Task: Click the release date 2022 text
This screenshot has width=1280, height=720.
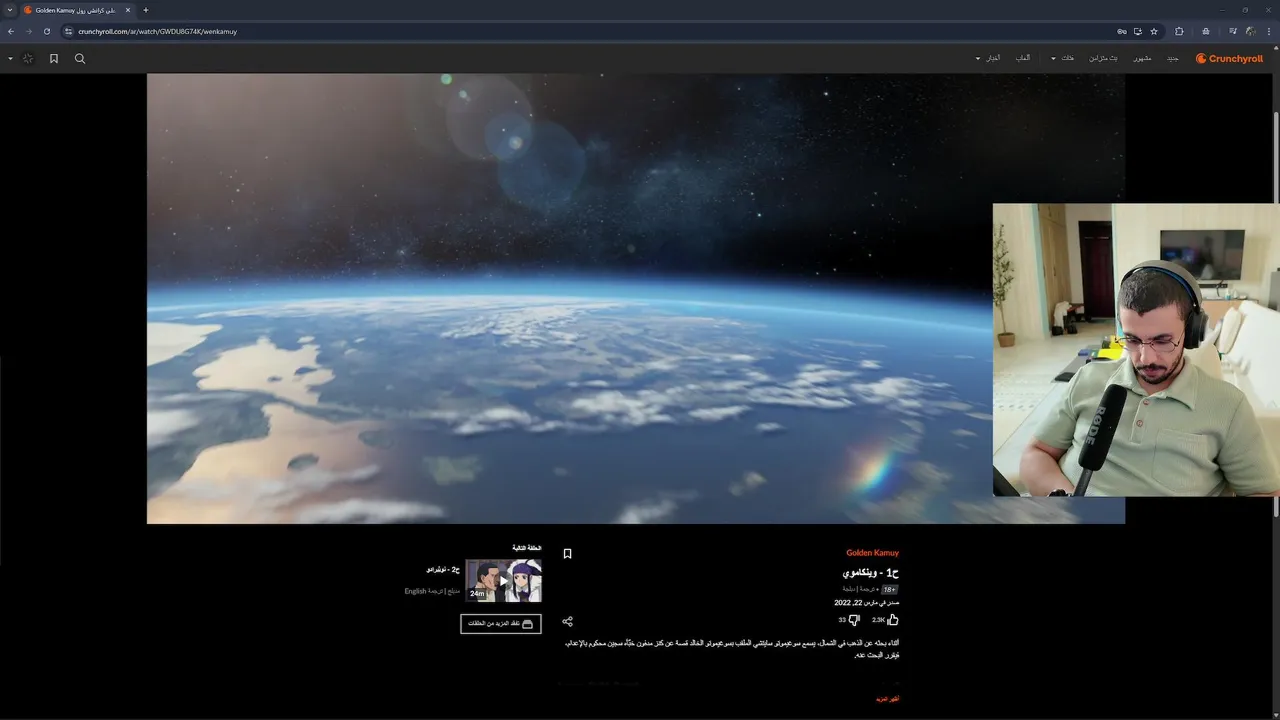Action: (x=867, y=603)
